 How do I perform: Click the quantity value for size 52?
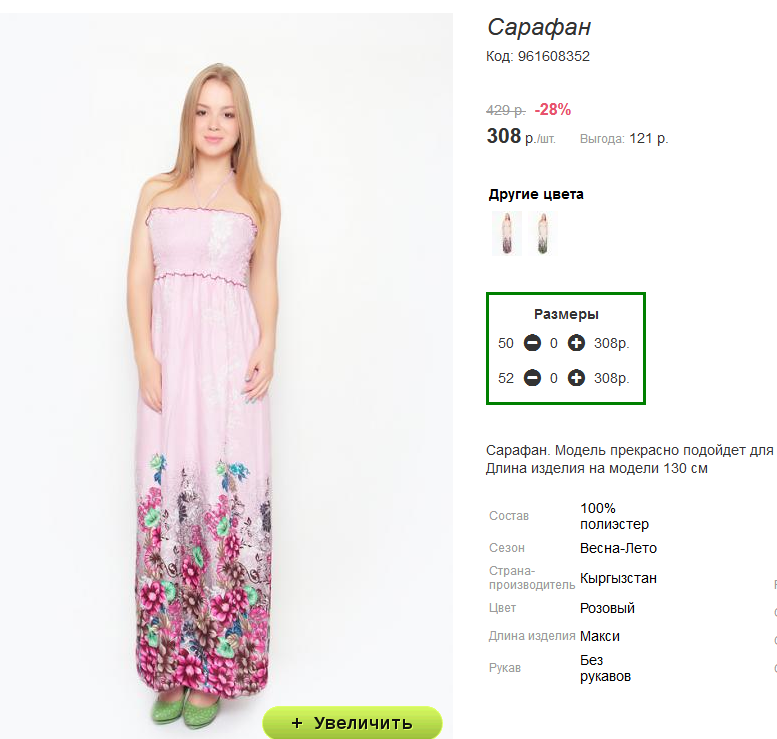(554, 378)
